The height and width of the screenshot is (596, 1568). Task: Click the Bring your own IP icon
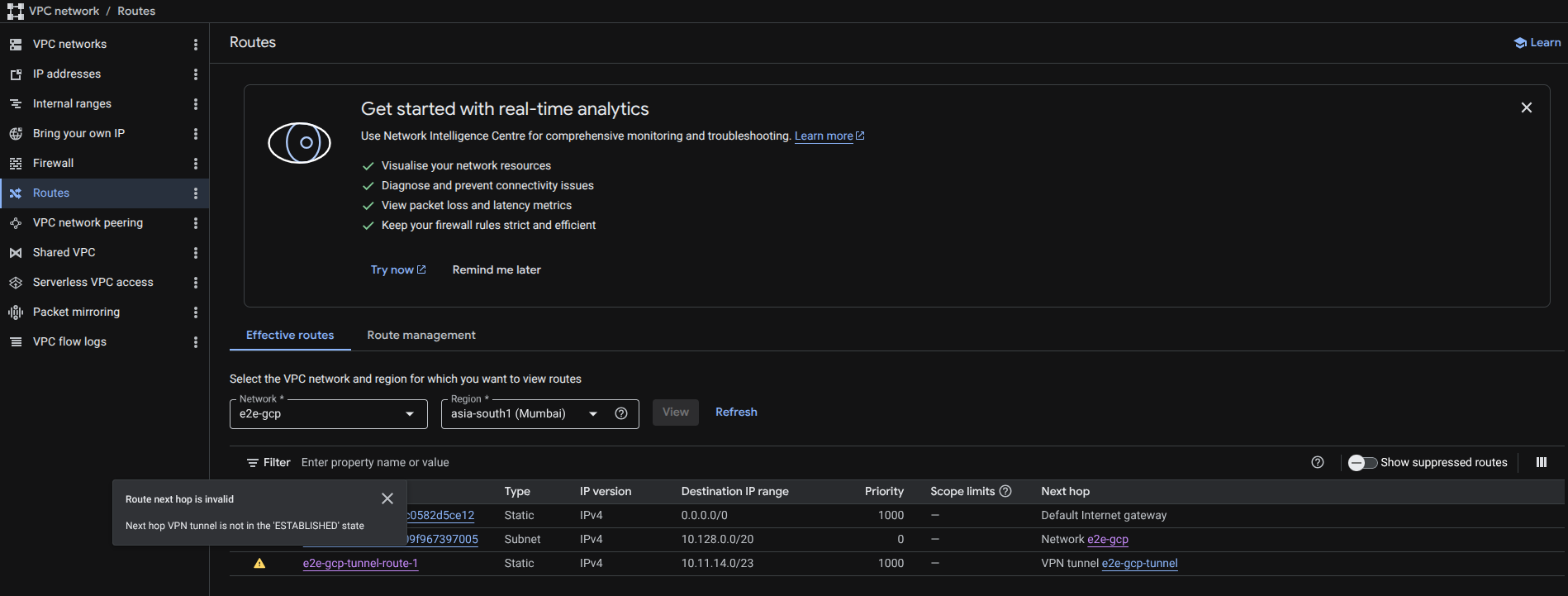point(16,134)
